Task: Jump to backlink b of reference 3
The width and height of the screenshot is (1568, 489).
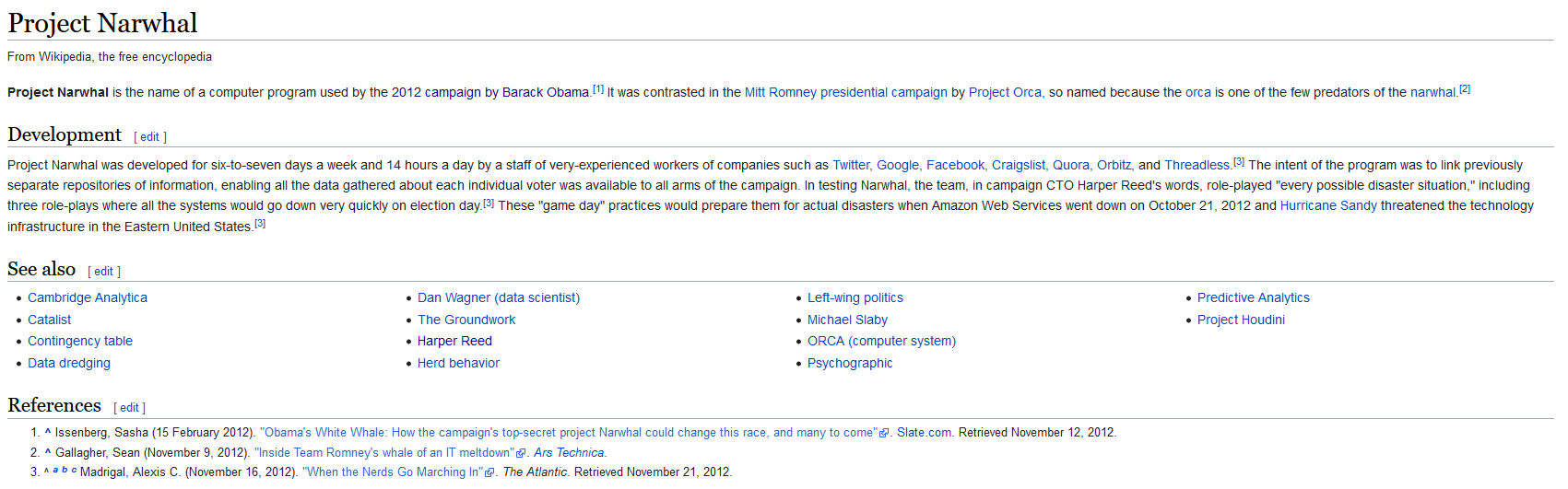Action: tap(65, 470)
